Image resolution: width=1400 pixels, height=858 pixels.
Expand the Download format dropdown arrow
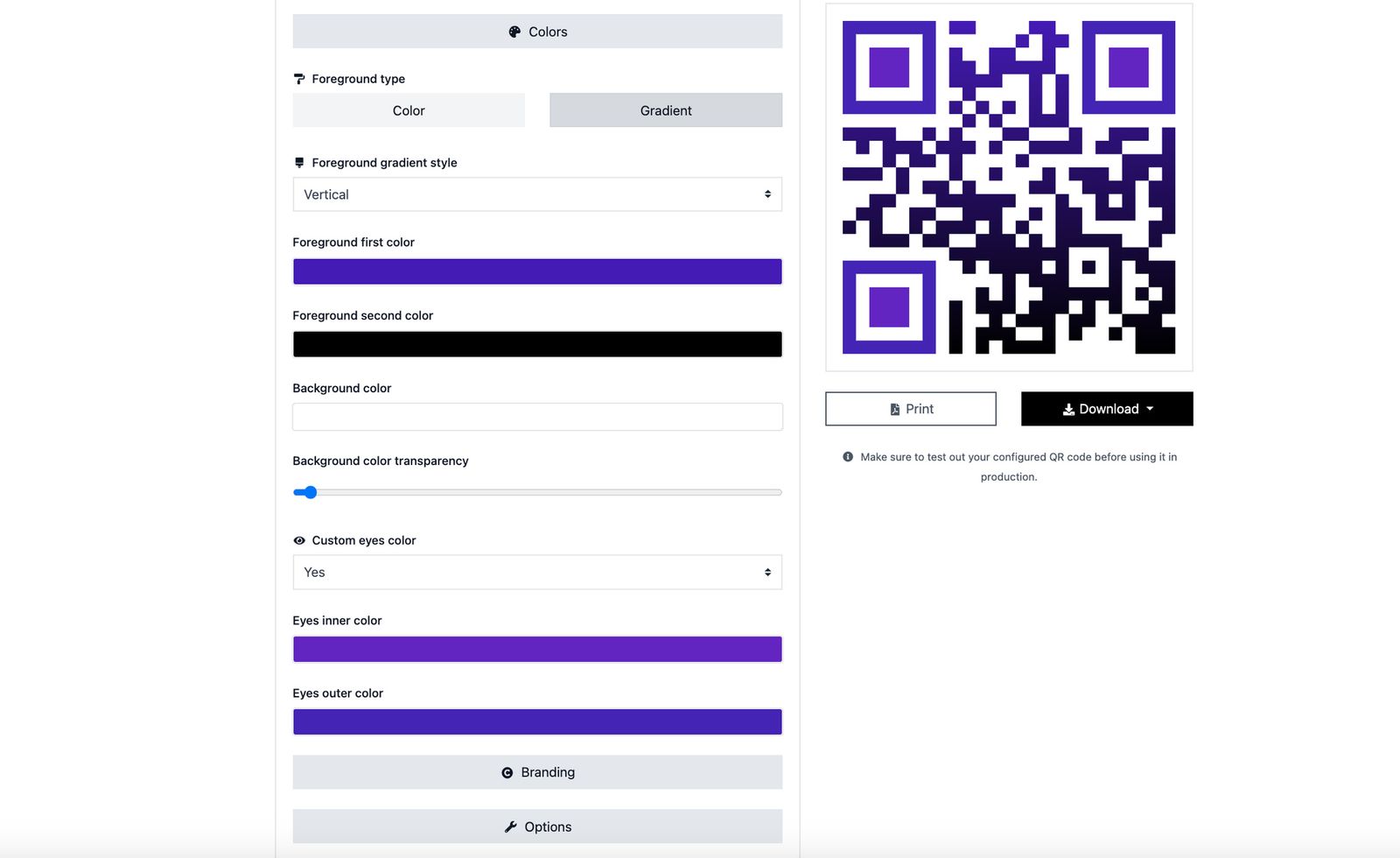tap(1151, 408)
